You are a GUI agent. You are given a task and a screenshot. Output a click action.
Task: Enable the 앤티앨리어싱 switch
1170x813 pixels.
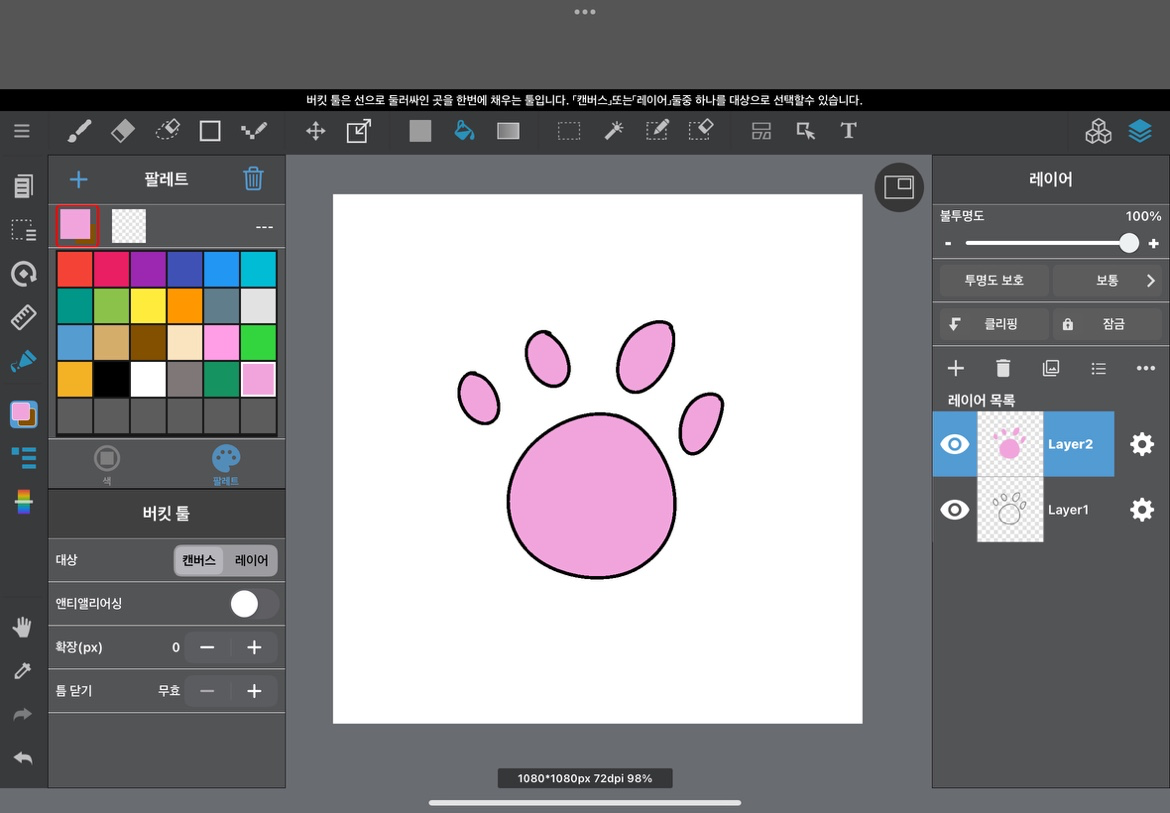click(x=253, y=604)
